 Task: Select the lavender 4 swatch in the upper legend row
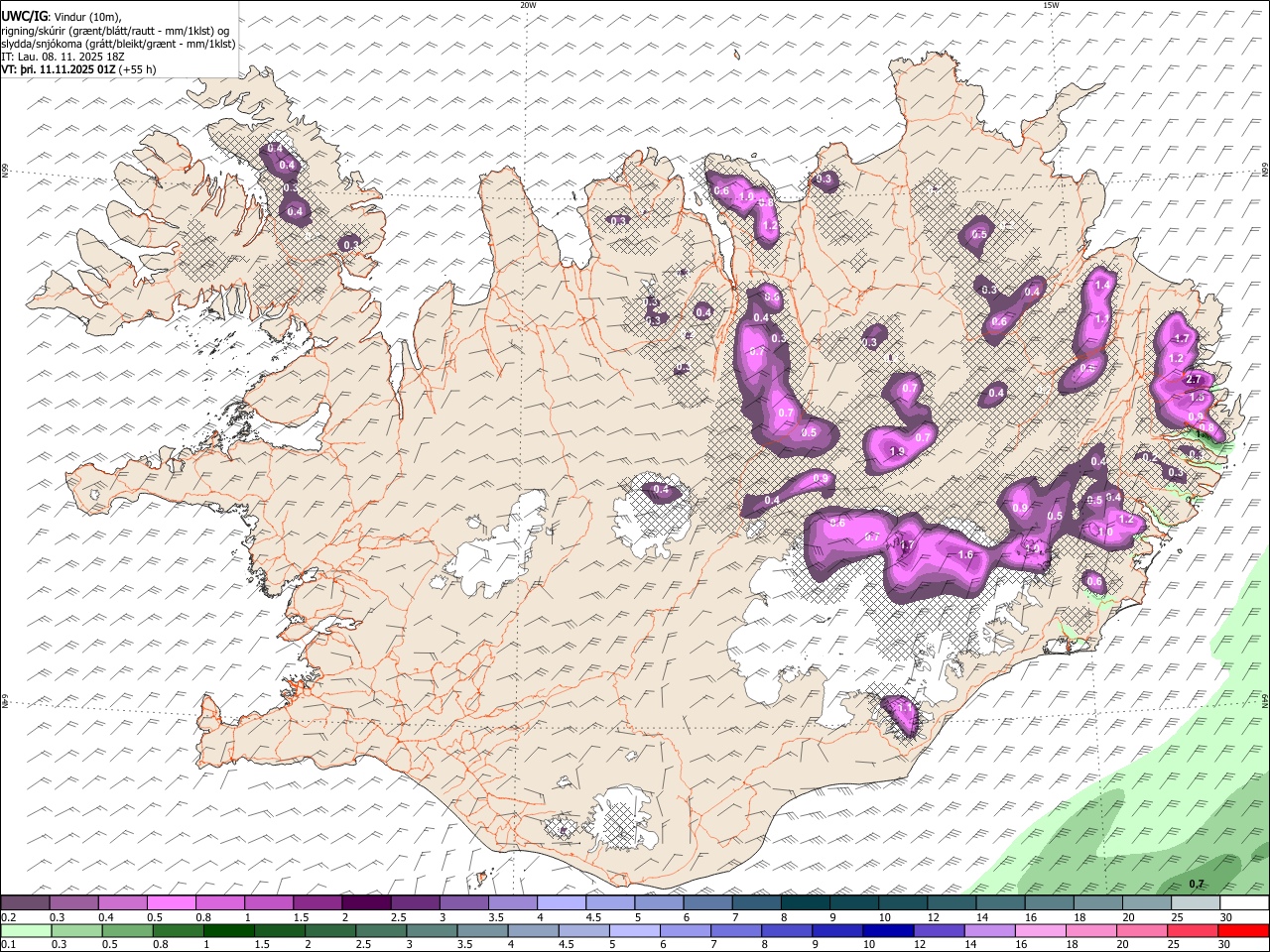[x=561, y=903]
